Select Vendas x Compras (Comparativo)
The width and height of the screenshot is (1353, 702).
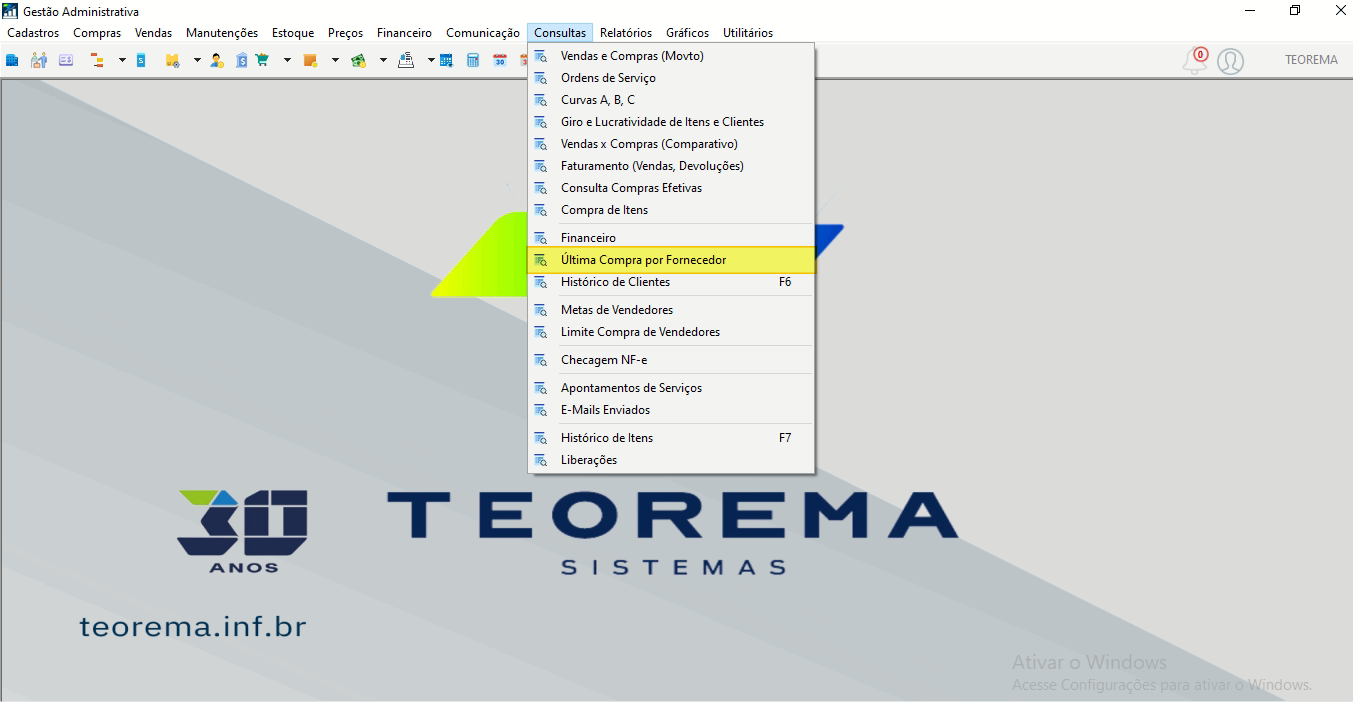pyautogui.click(x=672, y=144)
